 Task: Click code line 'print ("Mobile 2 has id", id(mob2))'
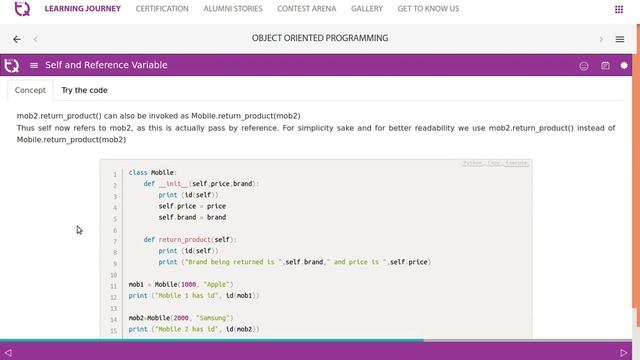(194, 329)
